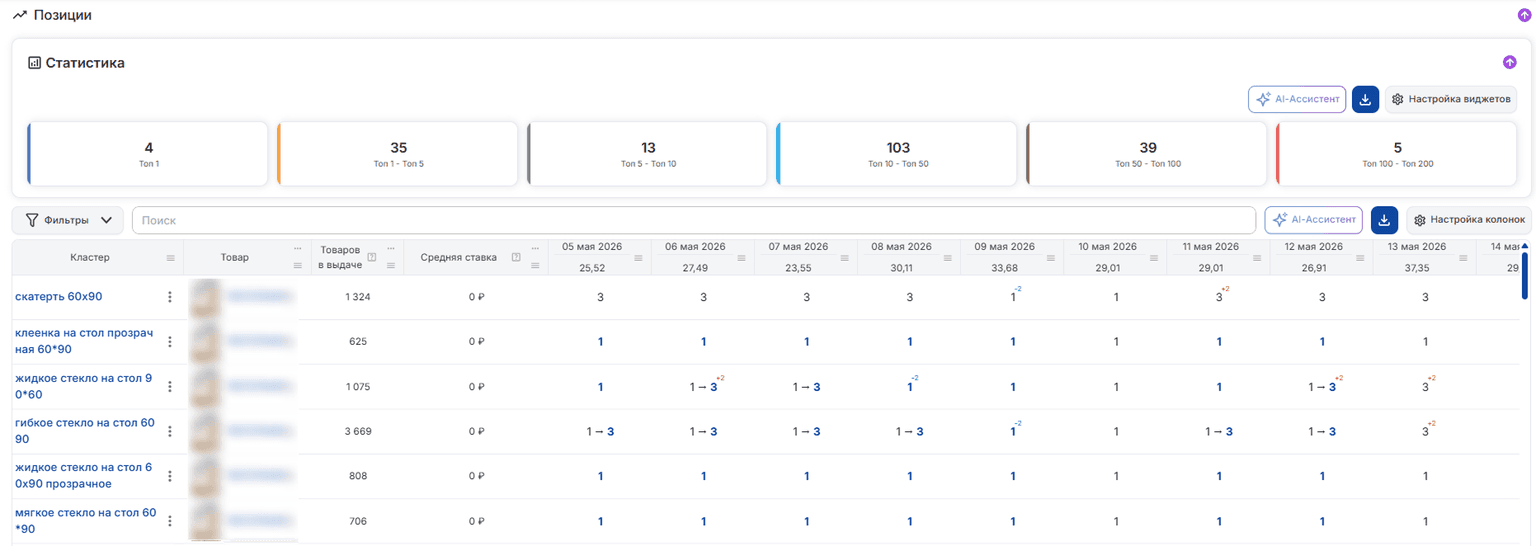1536x546 pixels.
Task: Download the table via the blue icon beside Настройка колонок
Action: coord(1384,219)
